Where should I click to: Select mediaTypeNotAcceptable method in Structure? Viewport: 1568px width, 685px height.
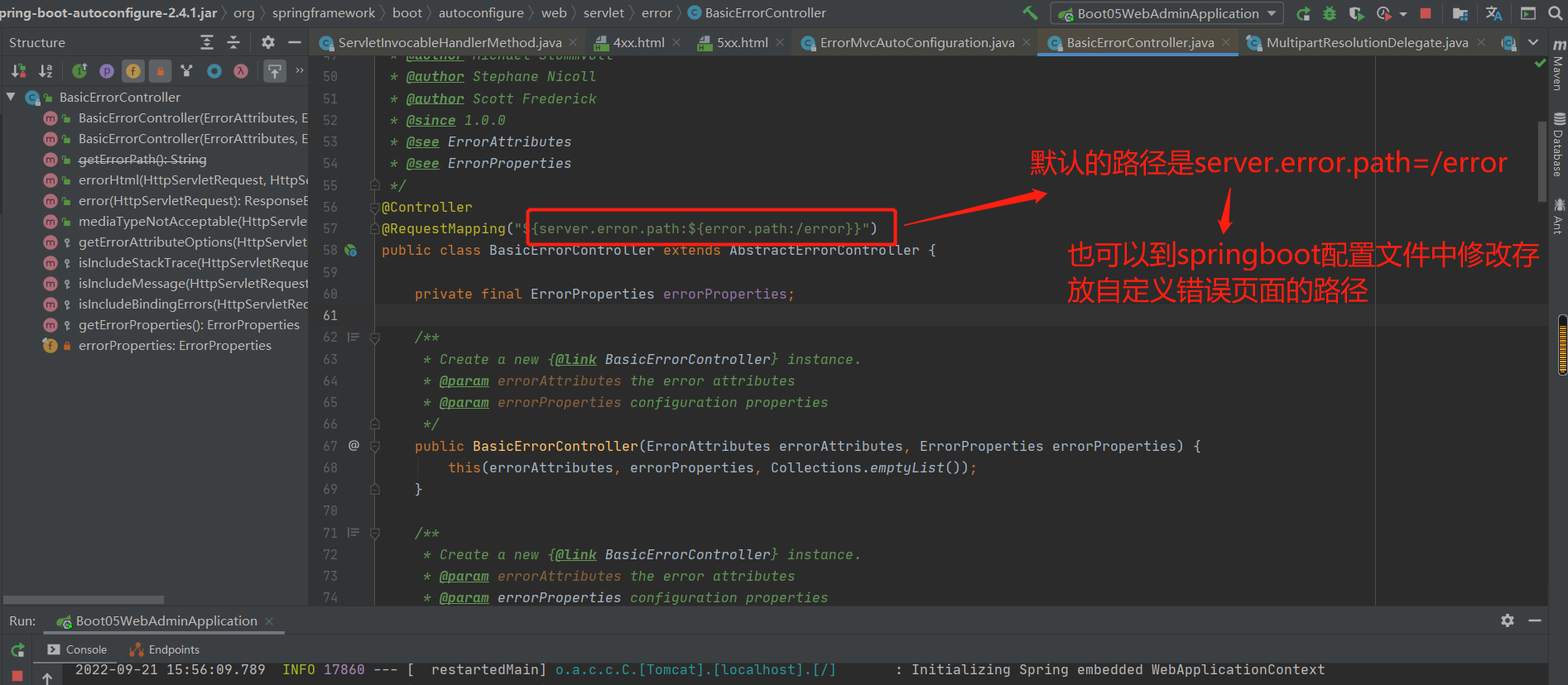(x=193, y=221)
